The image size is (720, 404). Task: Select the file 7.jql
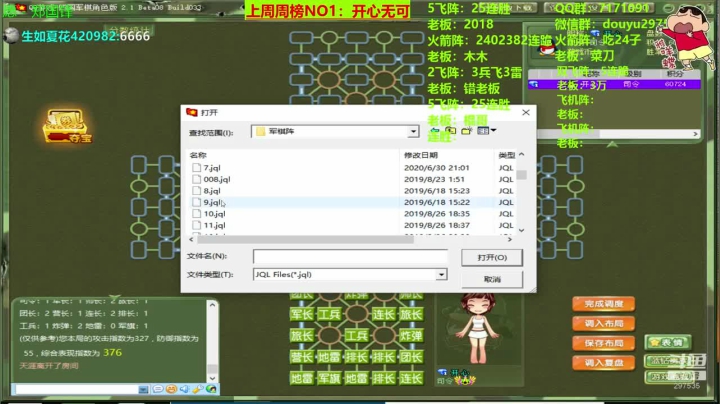click(x=212, y=168)
